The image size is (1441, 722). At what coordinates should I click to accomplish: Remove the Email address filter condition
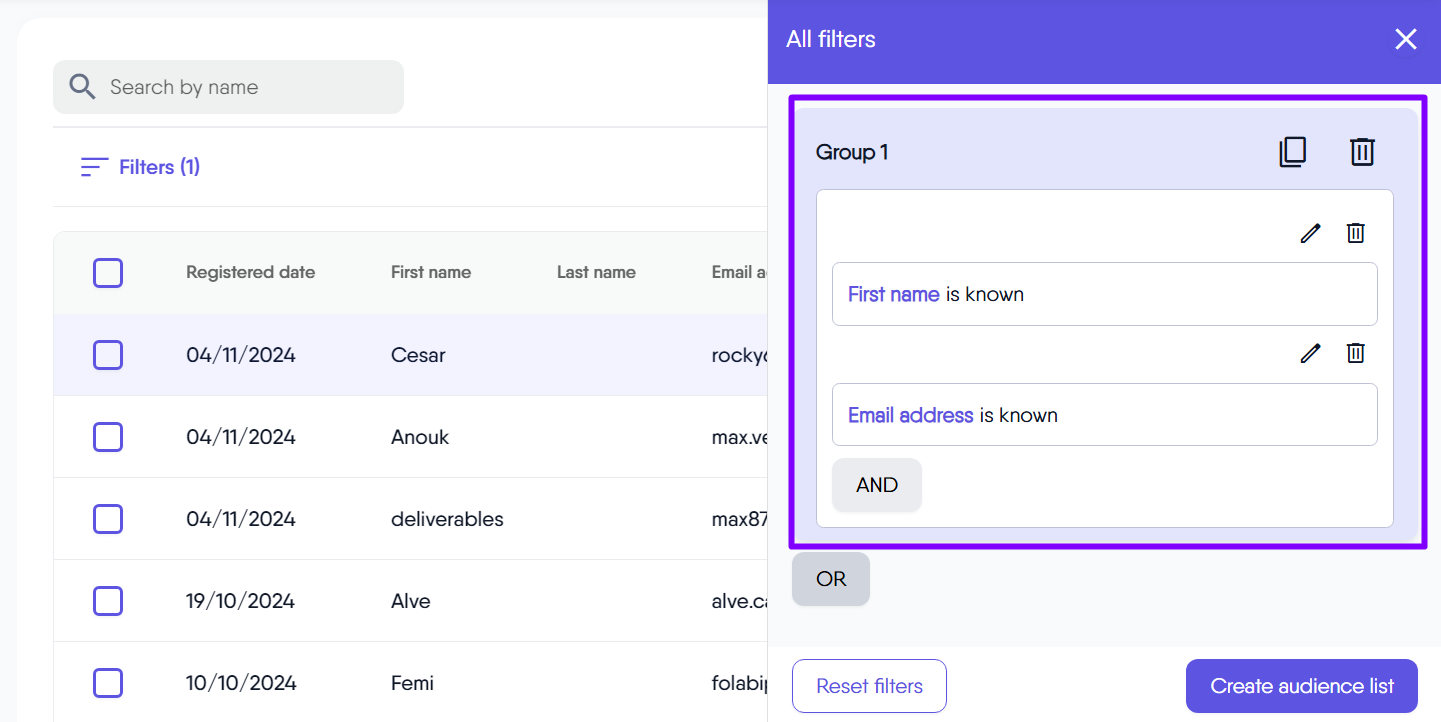[x=1355, y=353]
